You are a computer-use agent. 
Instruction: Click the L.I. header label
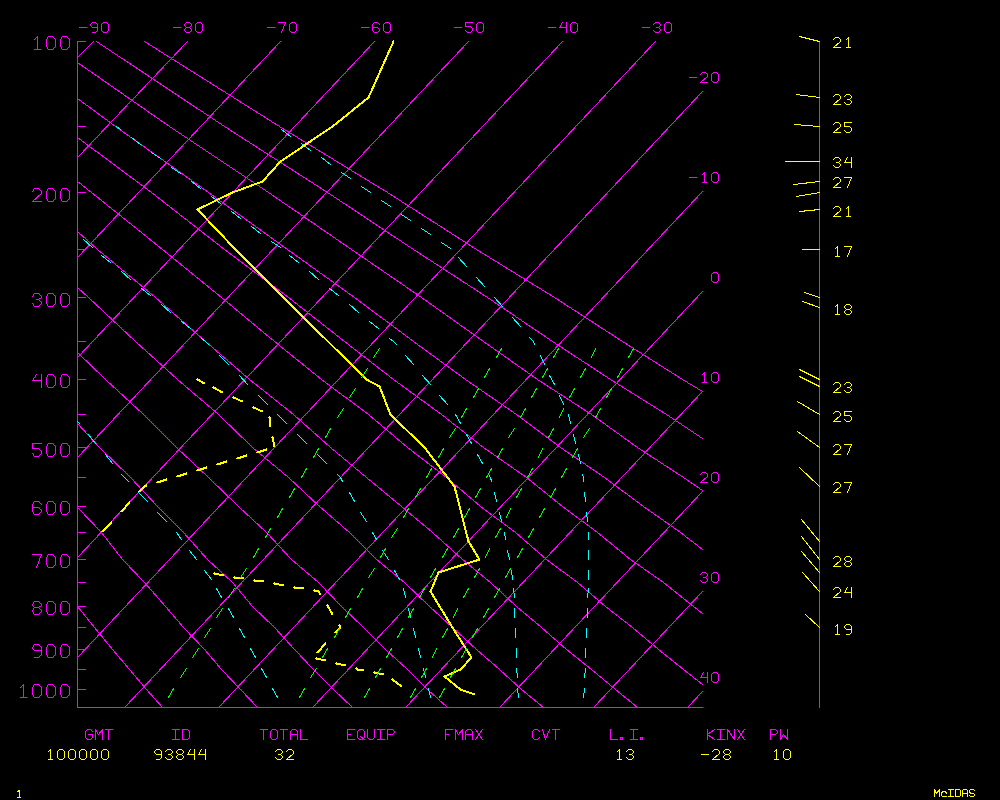(x=627, y=735)
